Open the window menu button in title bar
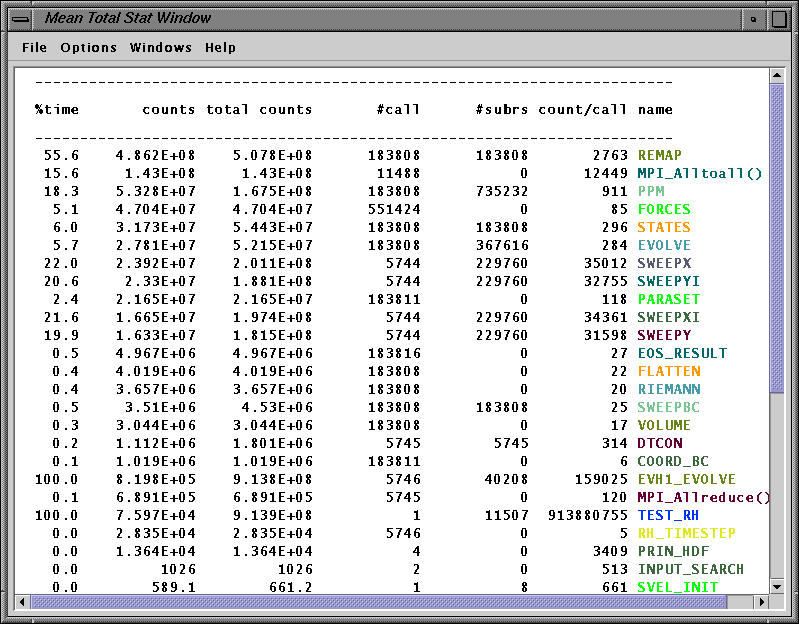This screenshot has height=624, width=799. [x=20, y=19]
